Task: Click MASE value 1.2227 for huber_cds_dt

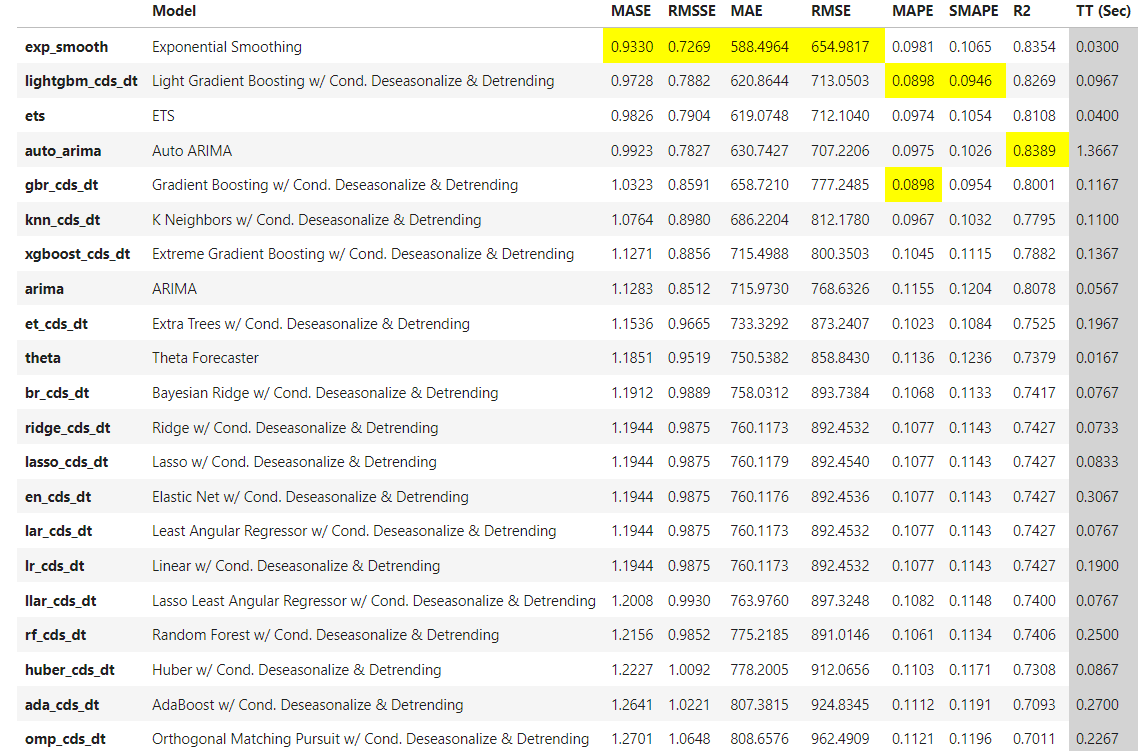Action: click(x=631, y=670)
